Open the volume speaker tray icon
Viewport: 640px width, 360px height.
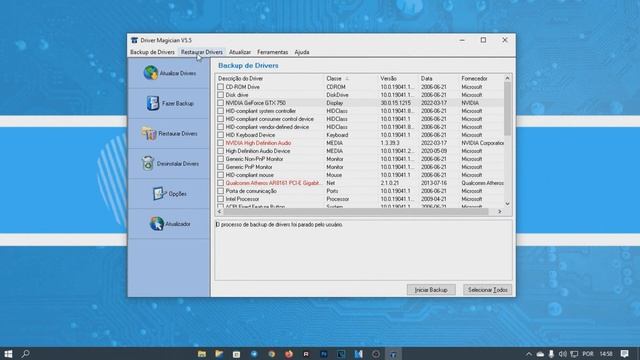click(x=562, y=354)
